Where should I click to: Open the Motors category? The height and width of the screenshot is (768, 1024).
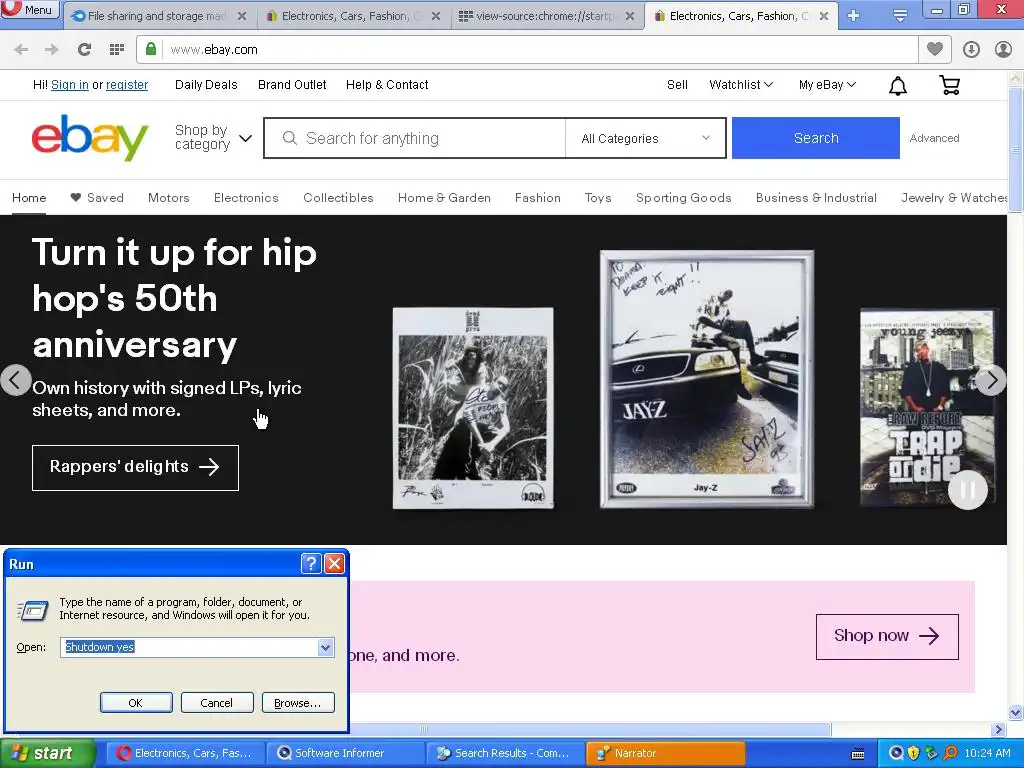tap(168, 198)
